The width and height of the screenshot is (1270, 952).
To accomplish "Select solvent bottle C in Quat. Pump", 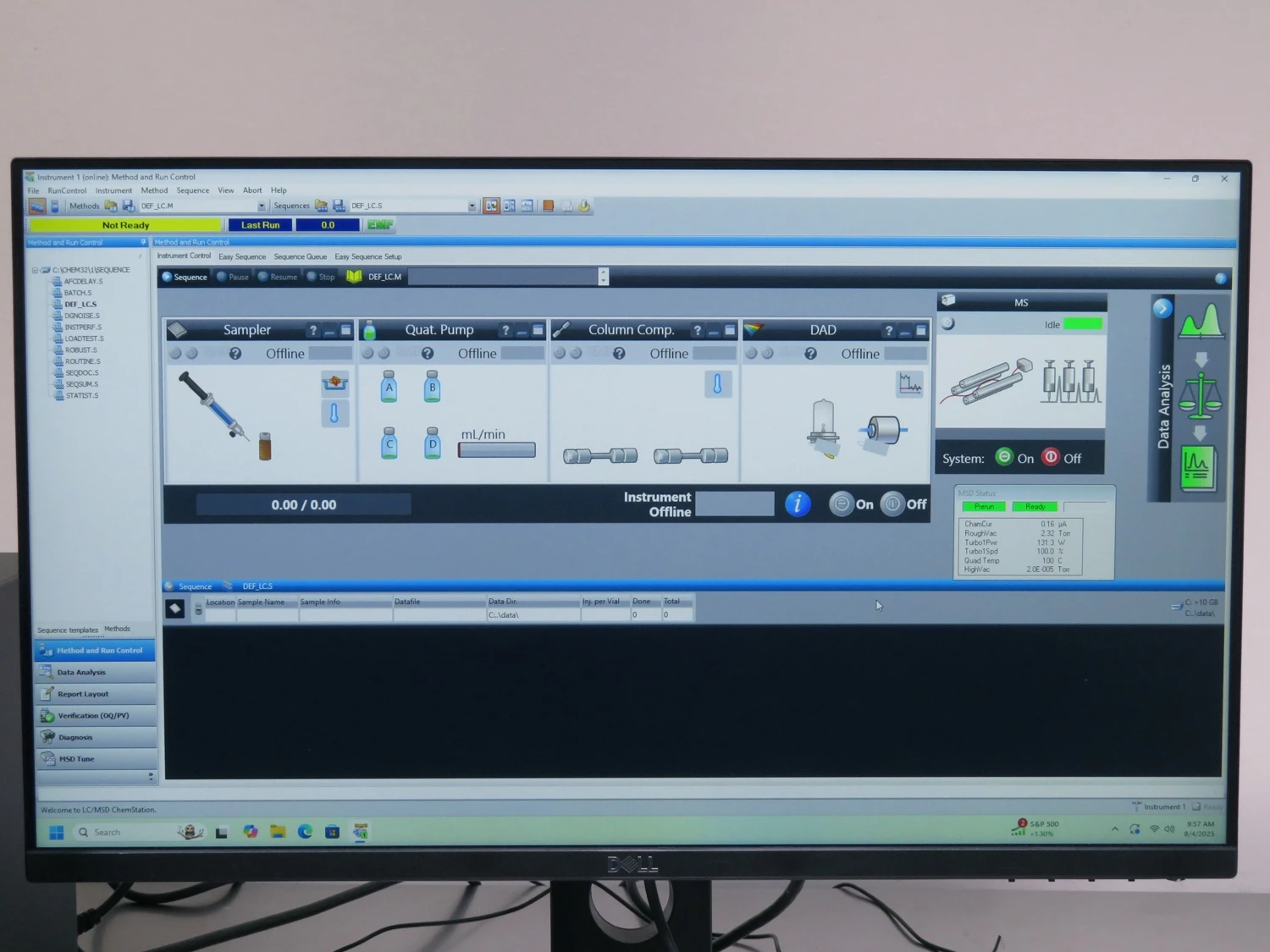I will 389,443.
